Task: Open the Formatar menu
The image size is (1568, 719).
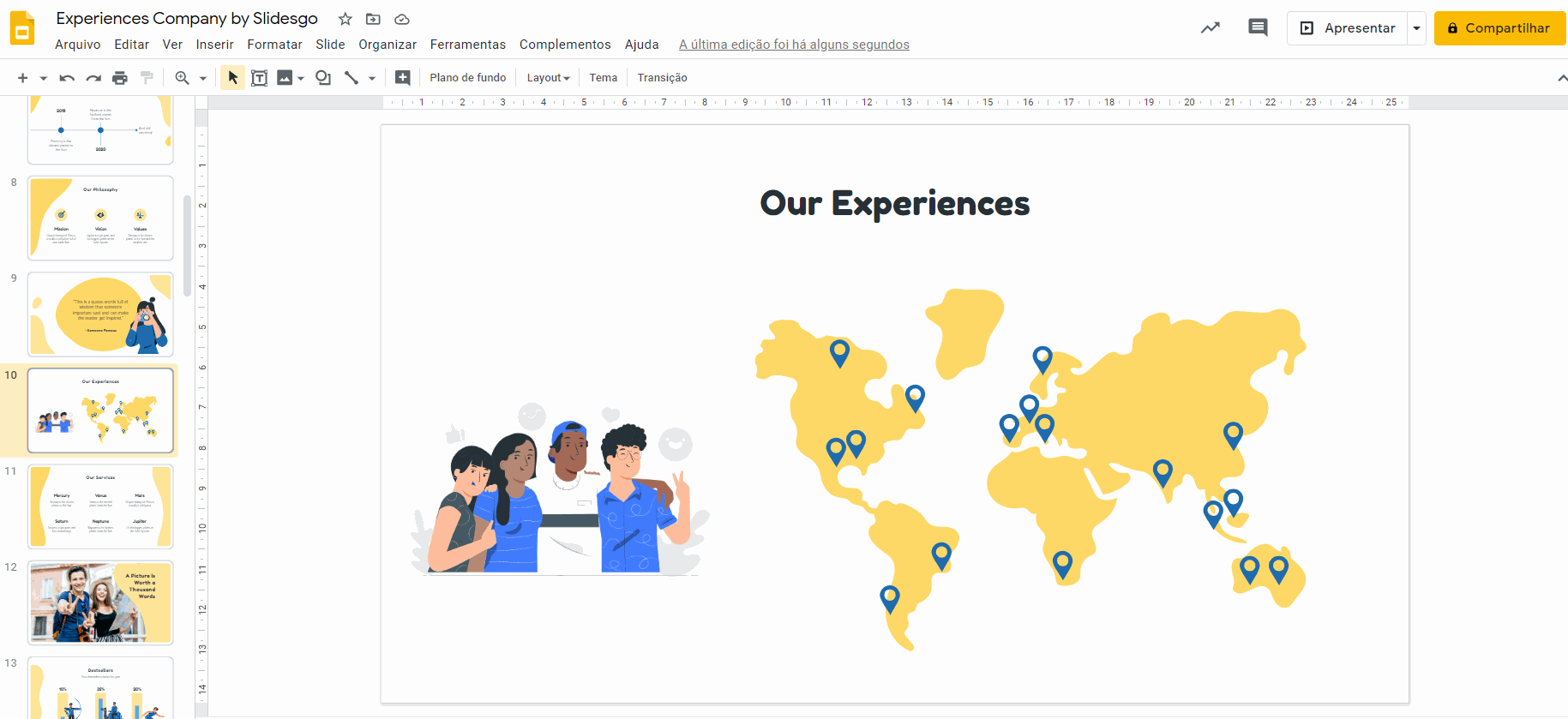Action: coord(274,45)
